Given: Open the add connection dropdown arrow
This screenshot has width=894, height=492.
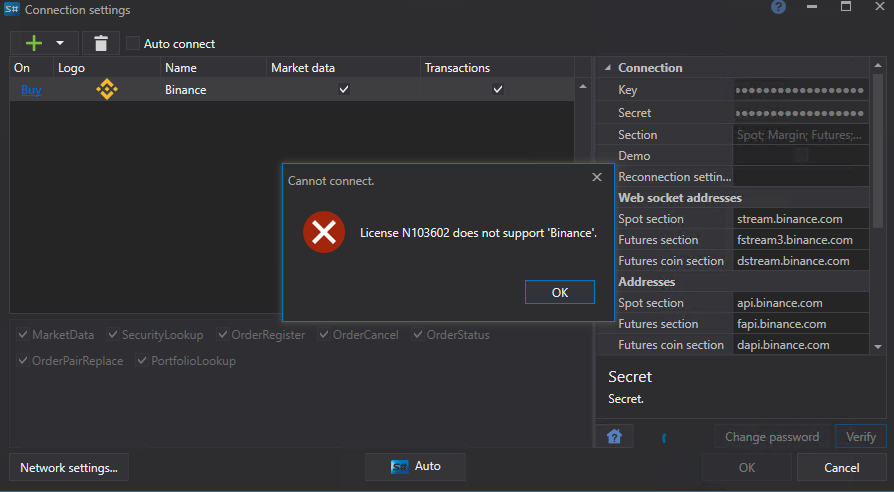Looking at the screenshot, I should pos(60,43).
